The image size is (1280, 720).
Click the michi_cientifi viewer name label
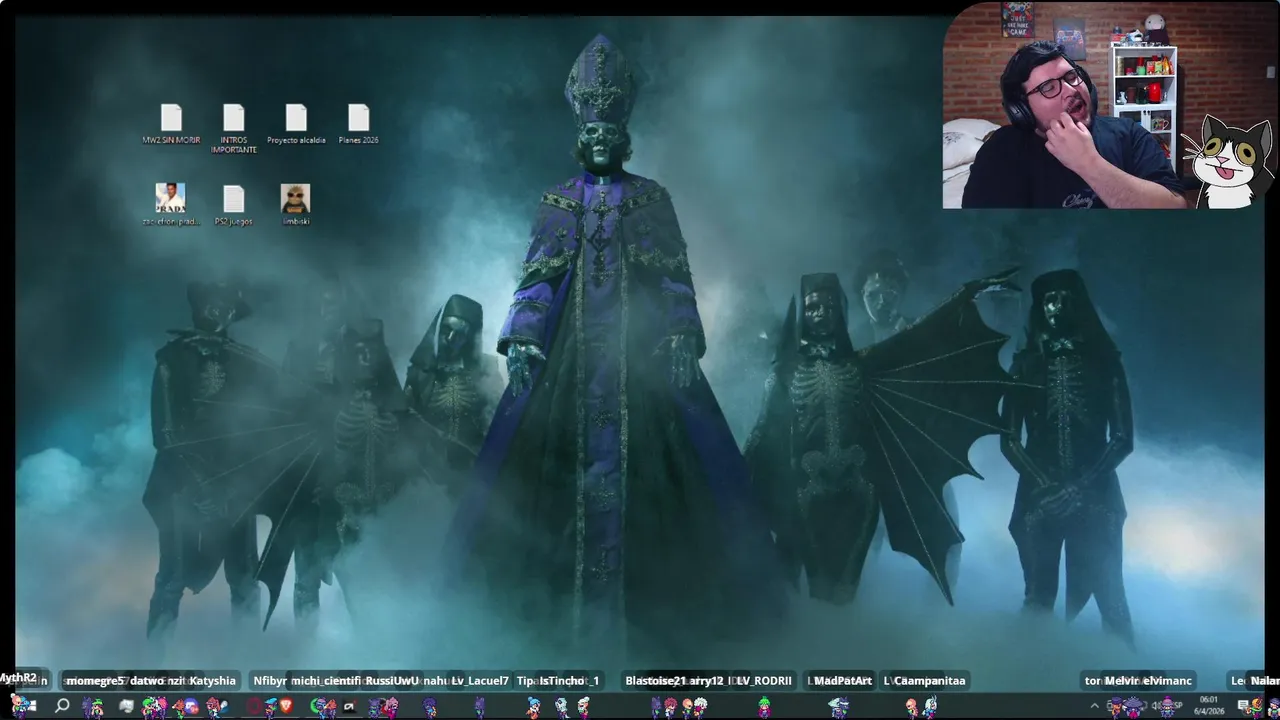point(326,681)
